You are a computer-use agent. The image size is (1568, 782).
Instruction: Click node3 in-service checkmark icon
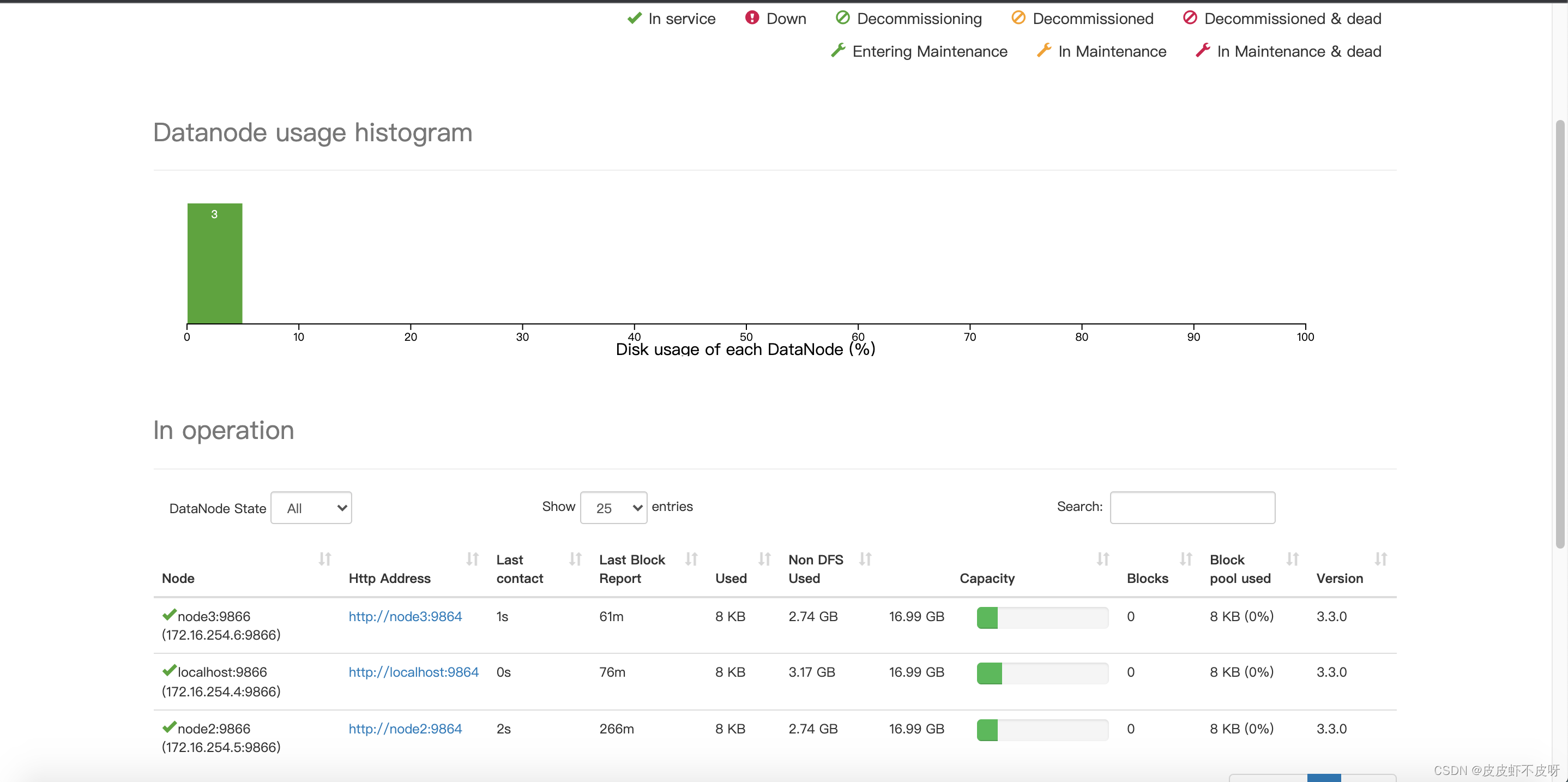pos(169,615)
